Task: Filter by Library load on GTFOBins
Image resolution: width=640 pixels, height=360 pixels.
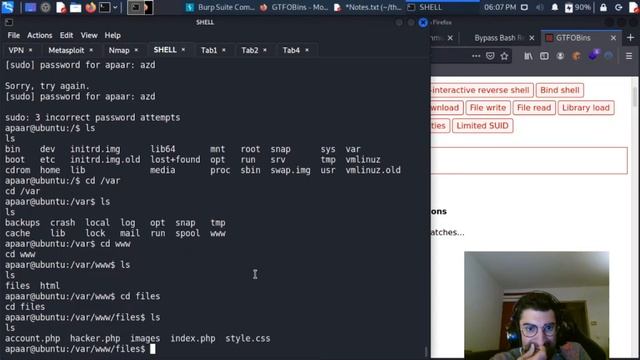Action: pyautogui.click(x=586, y=108)
